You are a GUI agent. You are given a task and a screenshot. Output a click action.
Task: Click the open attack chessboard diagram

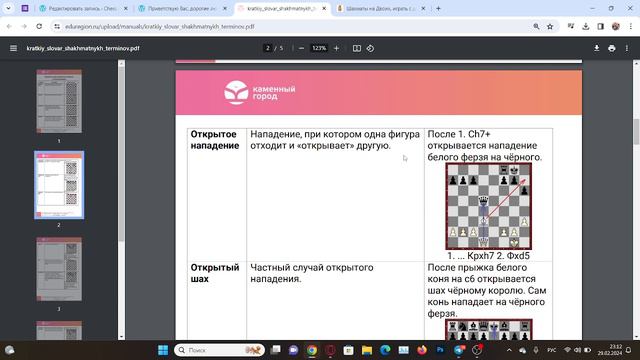(x=489, y=206)
